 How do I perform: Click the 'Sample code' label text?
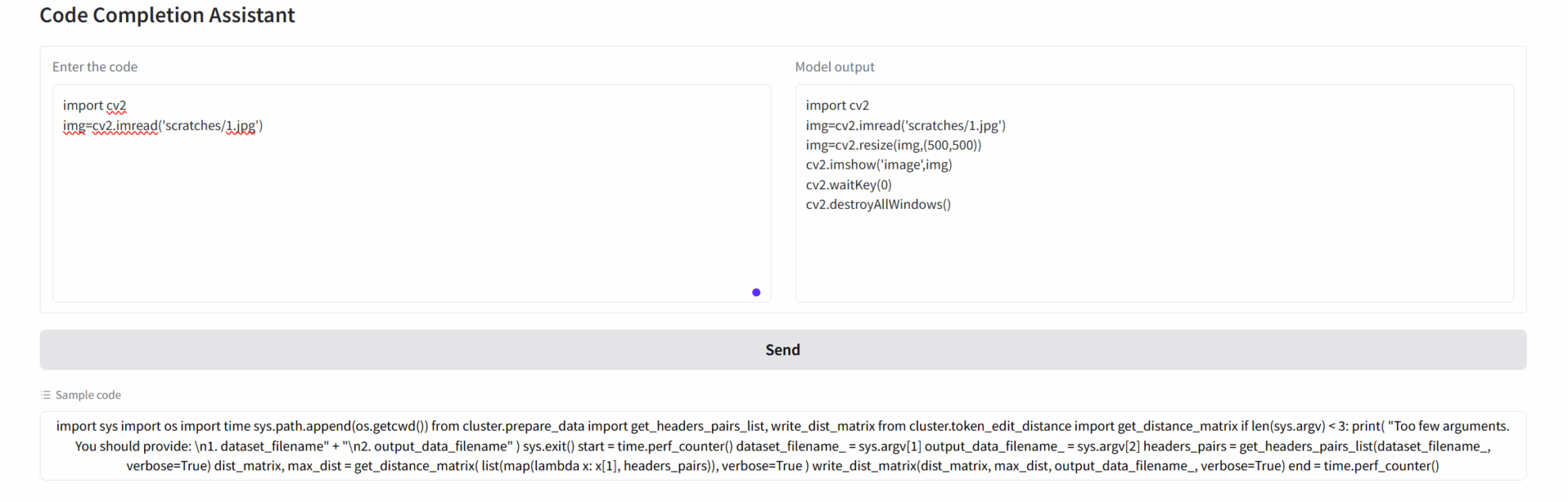[x=88, y=395]
